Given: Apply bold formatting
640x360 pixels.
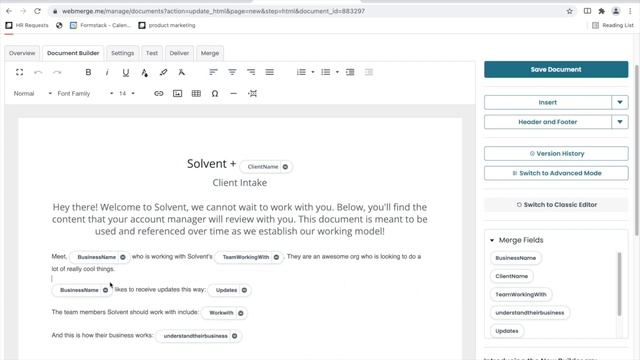Looking at the screenshot, I should click(x=88, y=72).
